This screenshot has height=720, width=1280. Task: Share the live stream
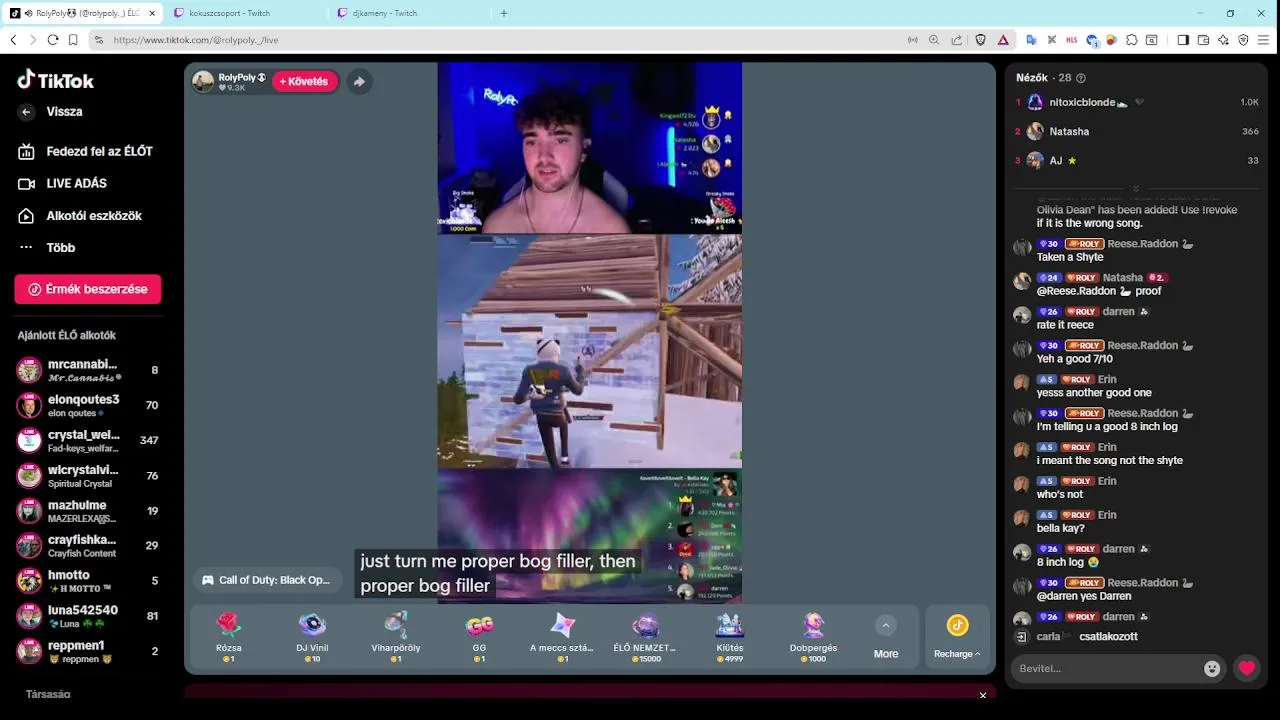tap(359, 82)
